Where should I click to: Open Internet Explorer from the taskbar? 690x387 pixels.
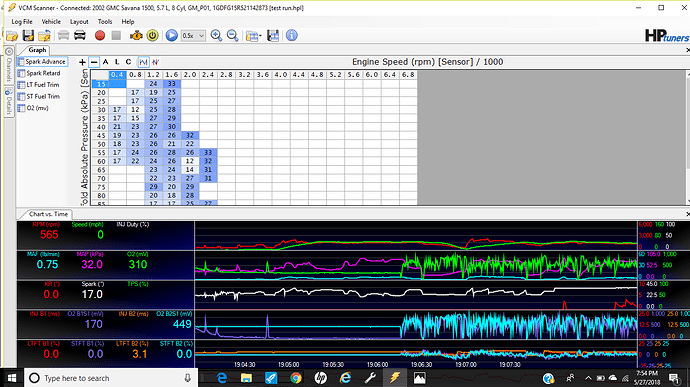(345, 378)
